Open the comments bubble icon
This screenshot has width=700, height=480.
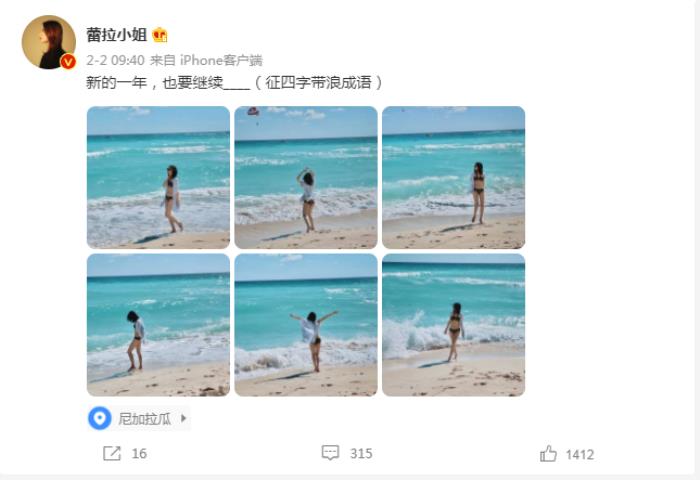(x=330, y=453)
